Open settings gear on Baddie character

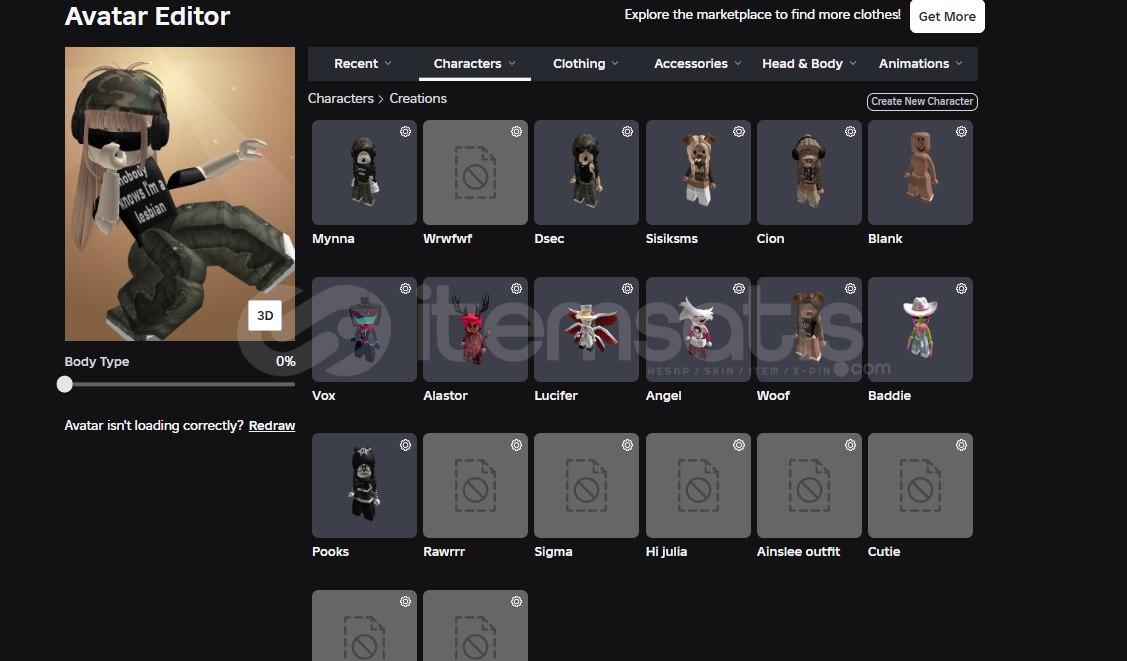pyautogui.click(x=961, y=288)
